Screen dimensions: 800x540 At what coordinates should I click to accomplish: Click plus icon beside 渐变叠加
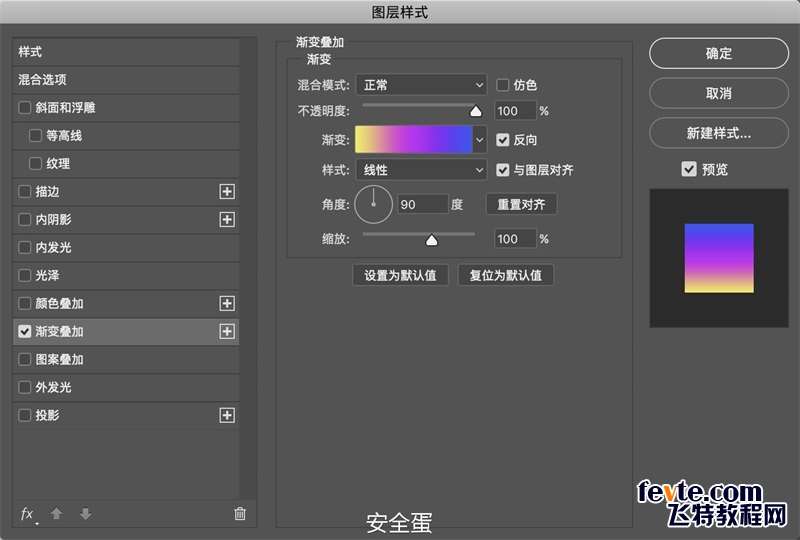click(227, 331)
